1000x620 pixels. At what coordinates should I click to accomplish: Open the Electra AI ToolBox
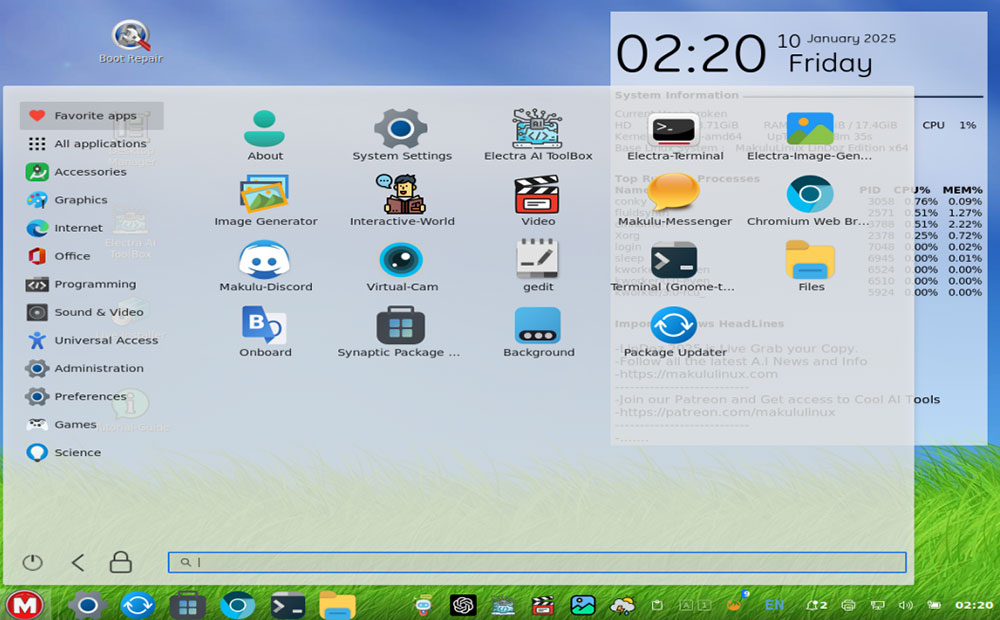537,133
